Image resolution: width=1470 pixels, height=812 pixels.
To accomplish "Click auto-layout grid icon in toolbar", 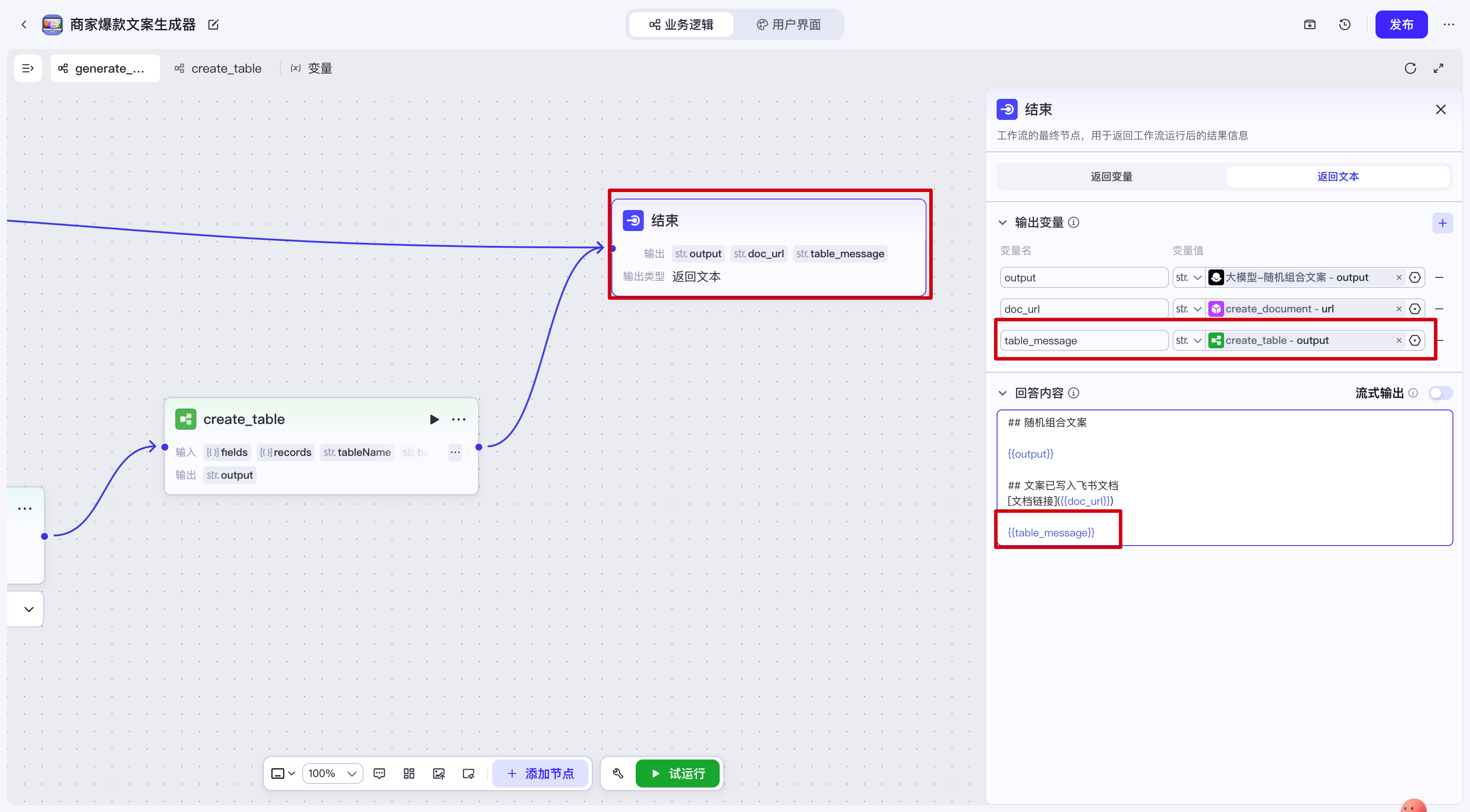I will pos(409,774).
